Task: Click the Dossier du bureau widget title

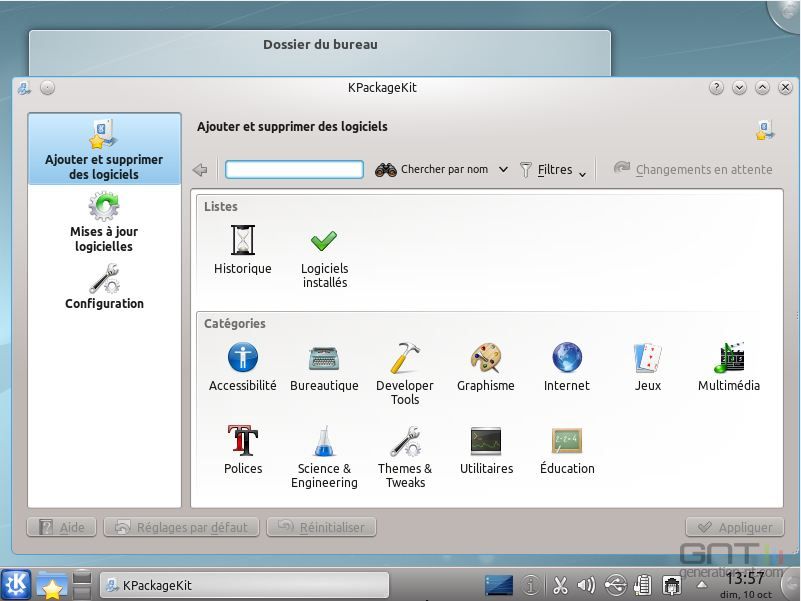Action: 320,44
